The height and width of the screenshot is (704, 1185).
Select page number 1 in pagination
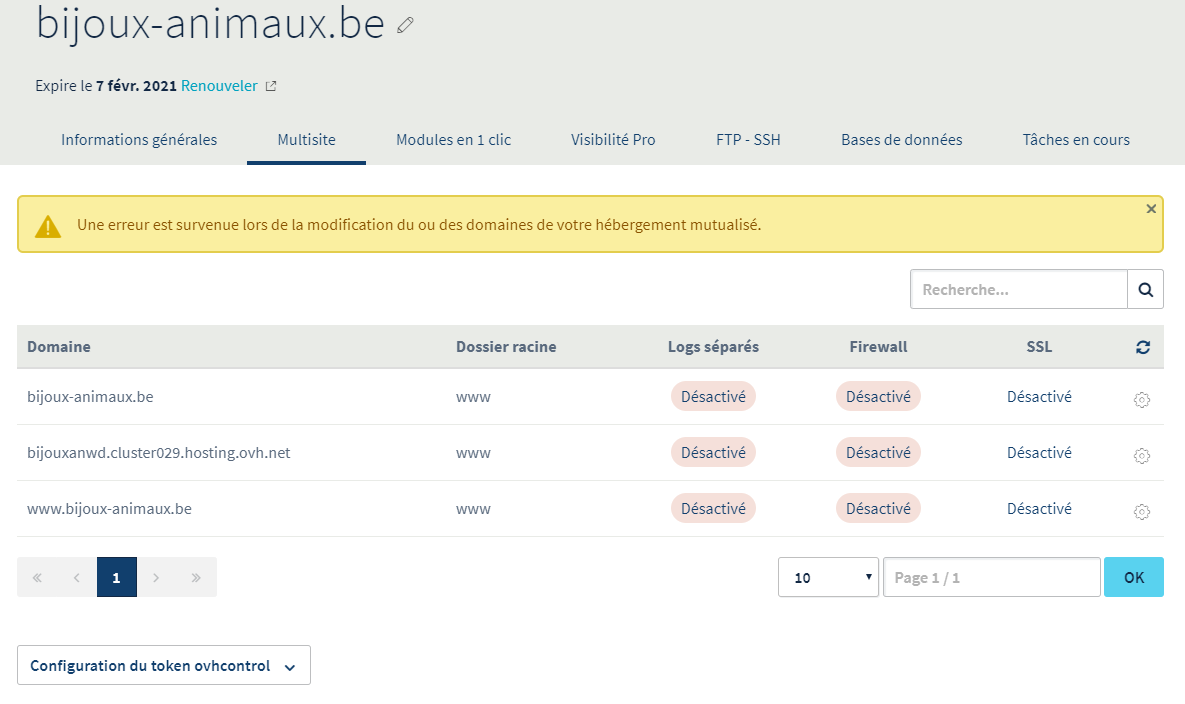[x=117, y=578]
